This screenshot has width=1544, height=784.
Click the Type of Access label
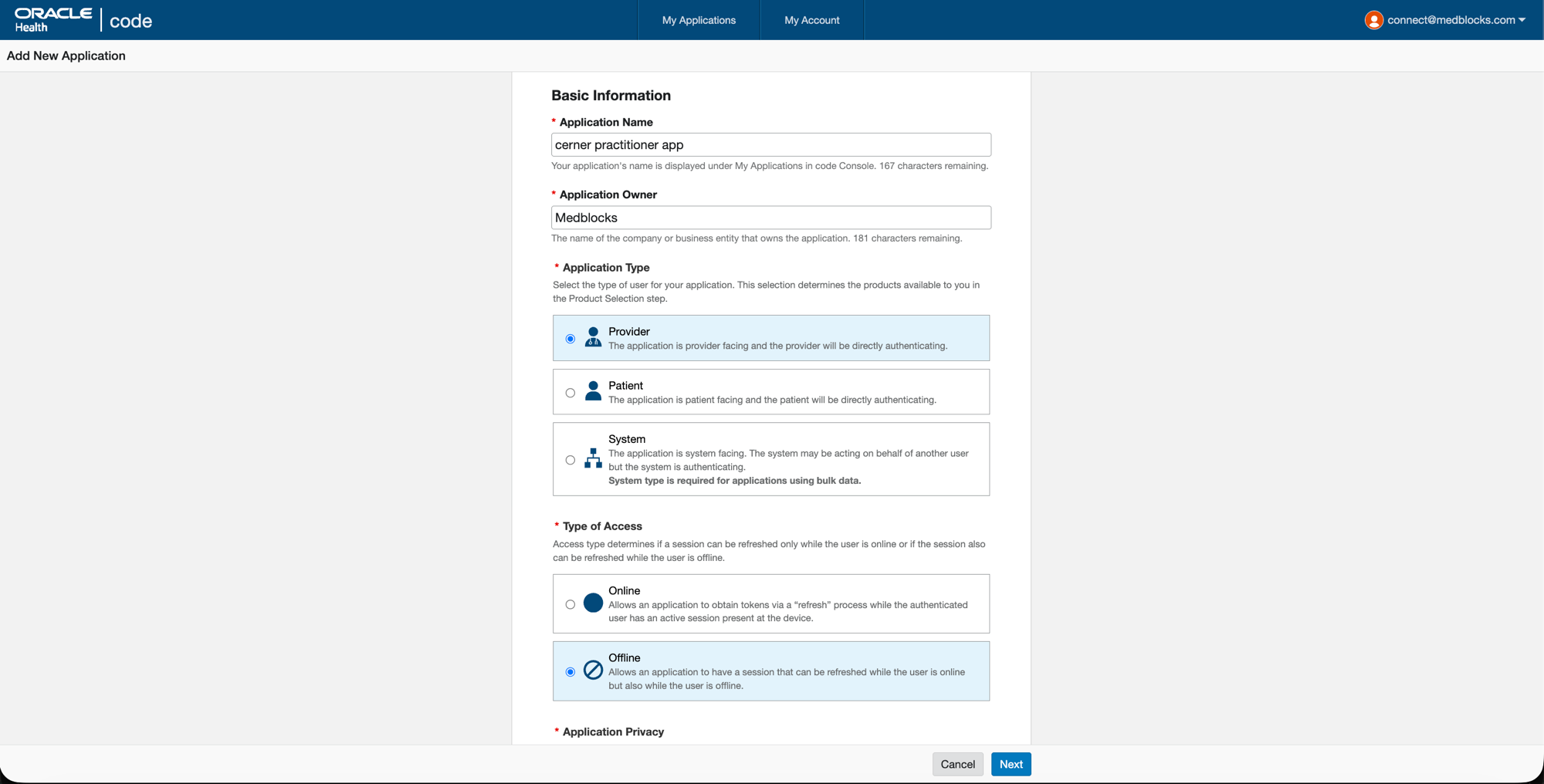click(602, 526)
